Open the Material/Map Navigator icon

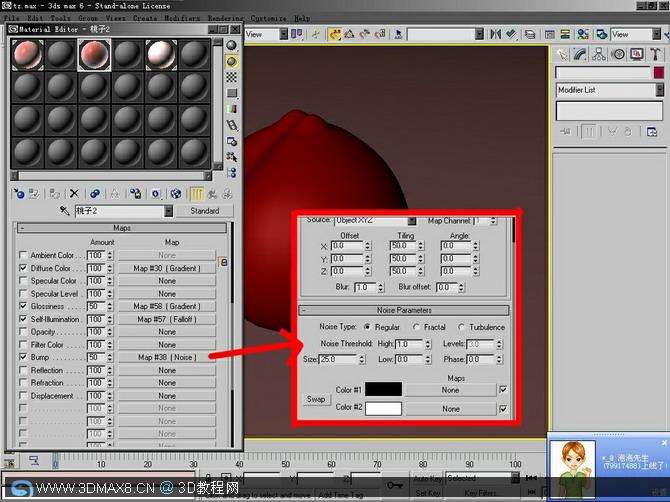pos(231,173)
